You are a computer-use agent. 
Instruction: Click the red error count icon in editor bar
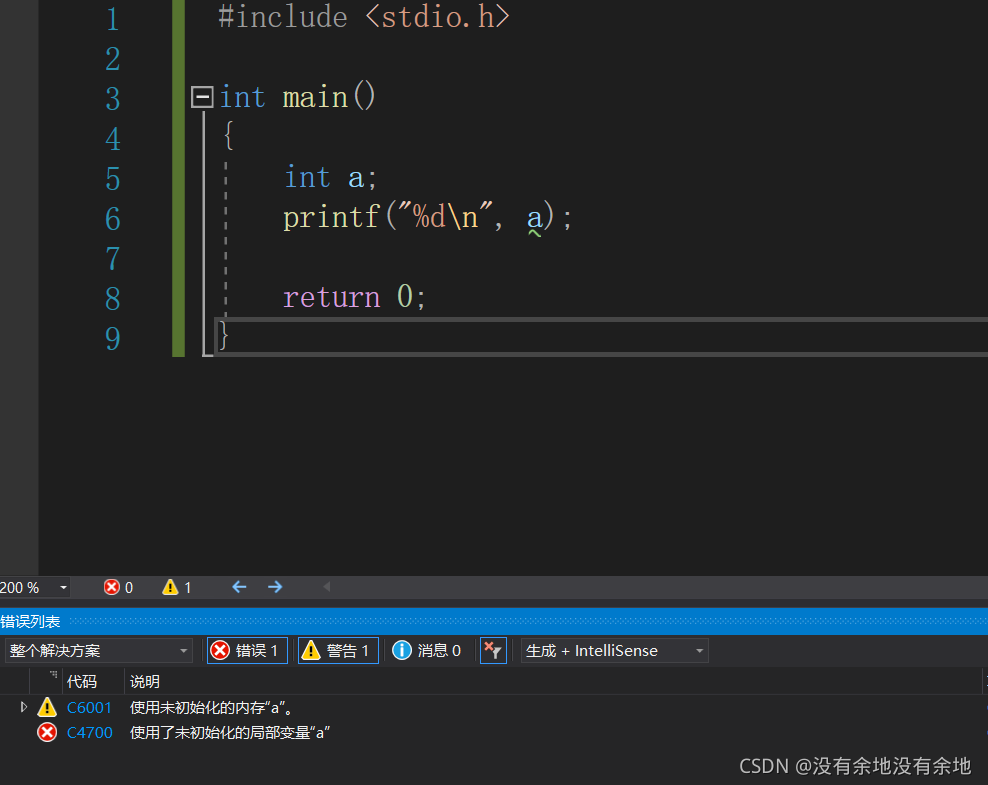[112, 587]
